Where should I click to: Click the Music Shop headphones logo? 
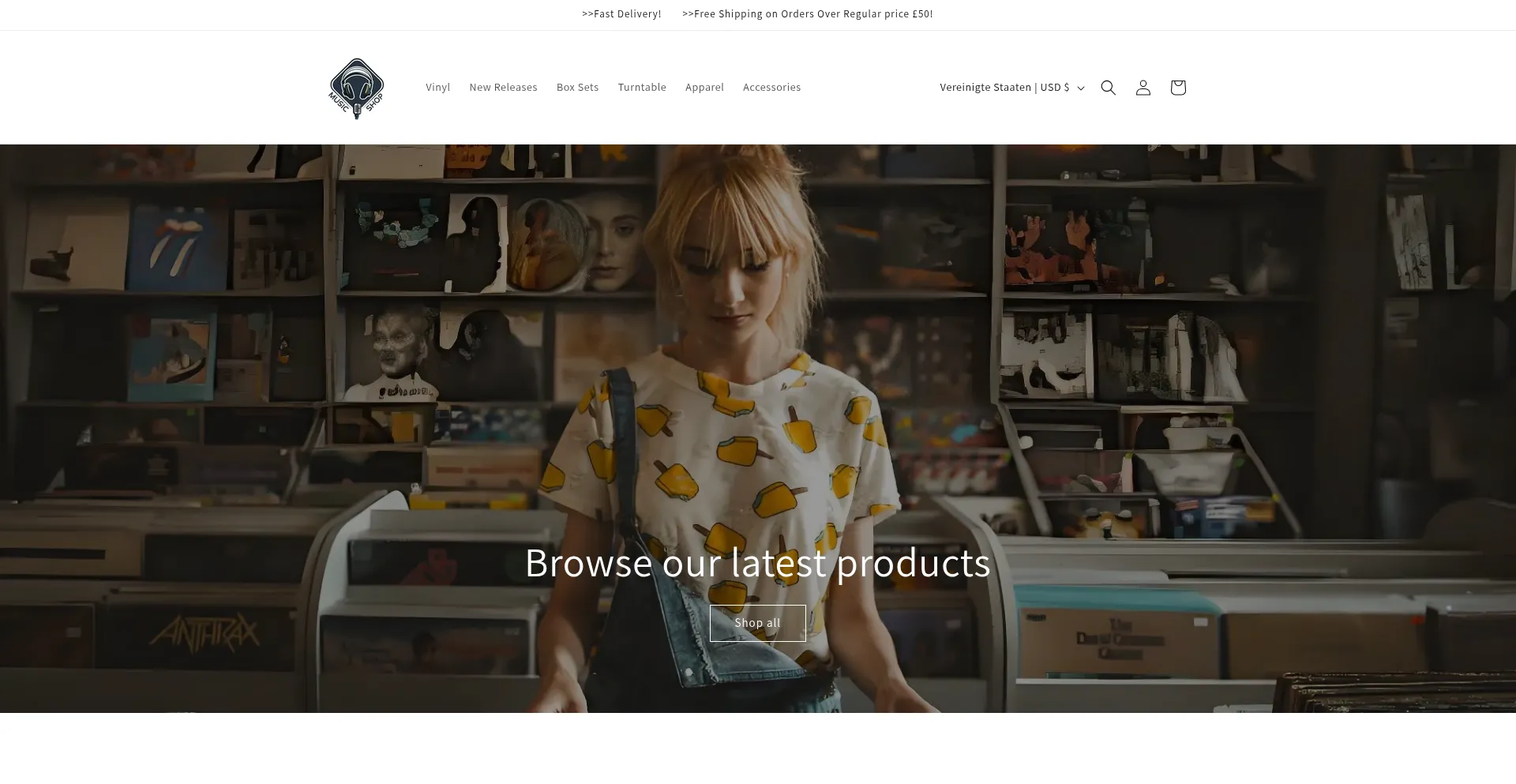356,88
